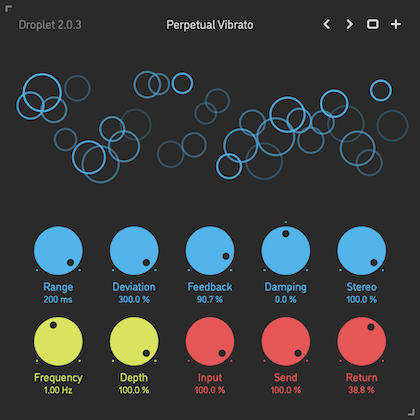Click the blue Damping knob
This screenshot has height=420, width=420.
click(x=286, y=251)
